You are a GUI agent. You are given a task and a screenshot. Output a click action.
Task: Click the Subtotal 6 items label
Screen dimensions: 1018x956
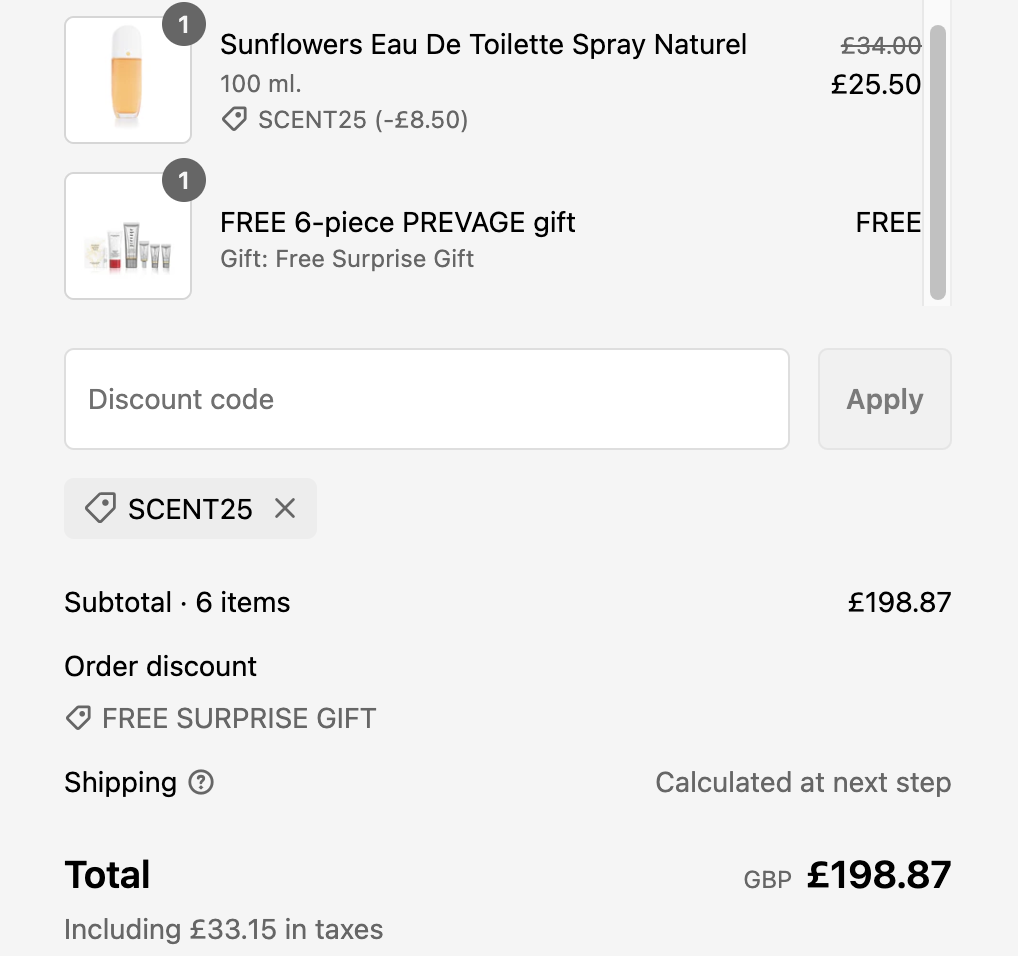point(177,602)
